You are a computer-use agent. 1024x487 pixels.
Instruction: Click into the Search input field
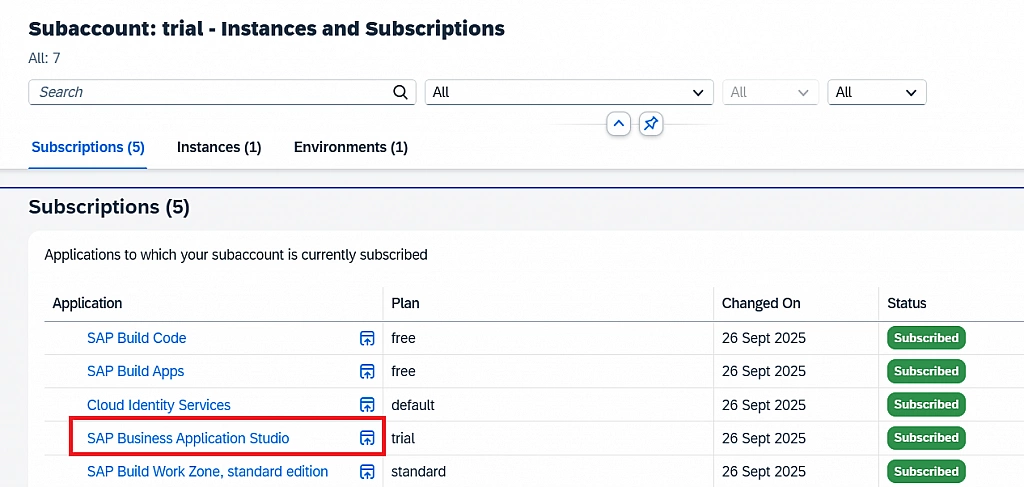[x=210, y=92]
